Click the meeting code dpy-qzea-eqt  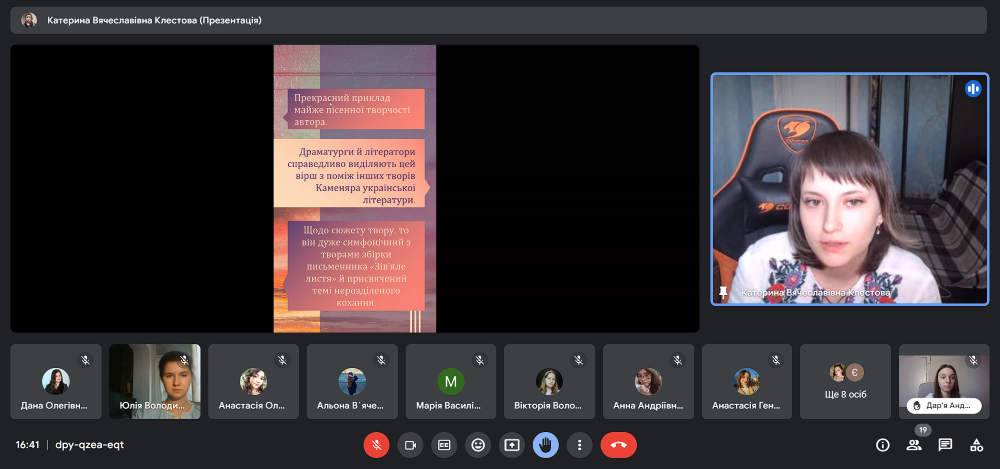(x=90, y=445)
